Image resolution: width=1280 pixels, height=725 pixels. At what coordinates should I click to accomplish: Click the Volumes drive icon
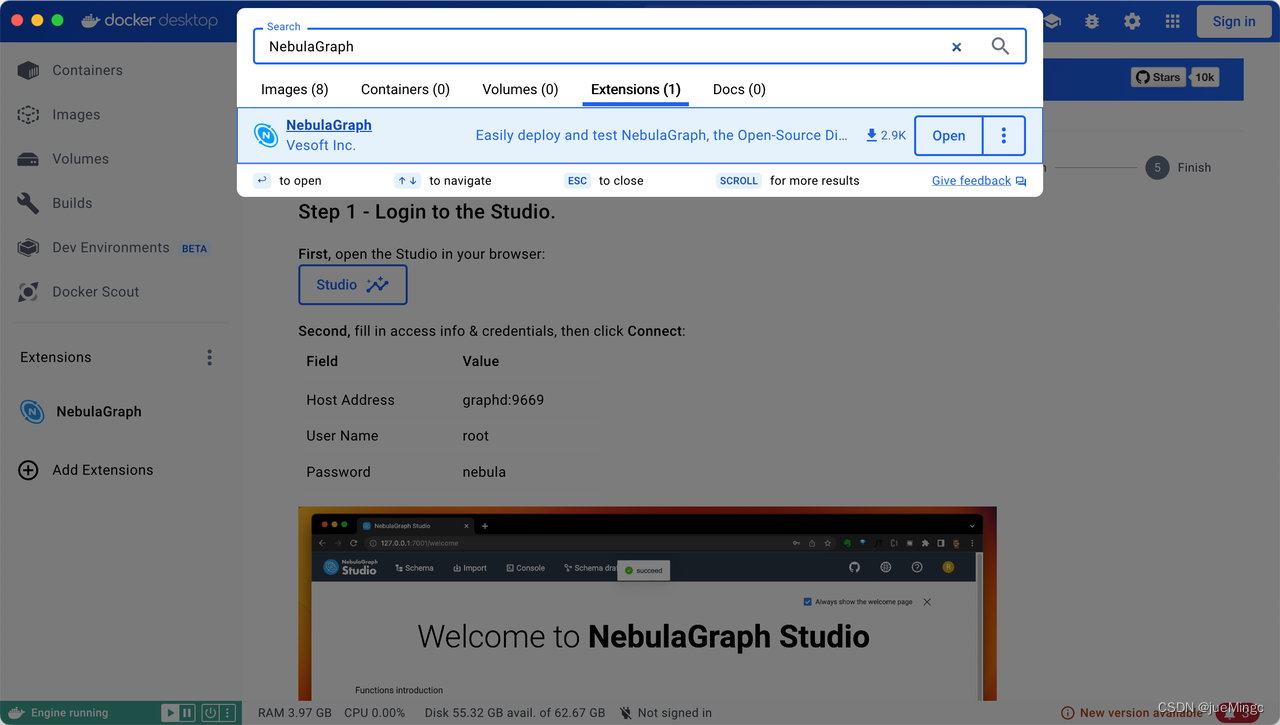click(x=28, y=159)
